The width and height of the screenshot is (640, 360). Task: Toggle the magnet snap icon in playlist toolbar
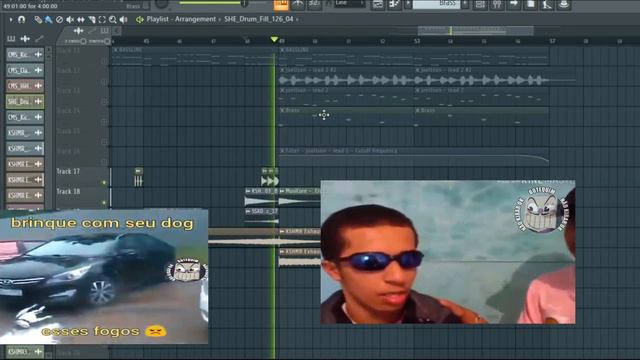point(21,19)
